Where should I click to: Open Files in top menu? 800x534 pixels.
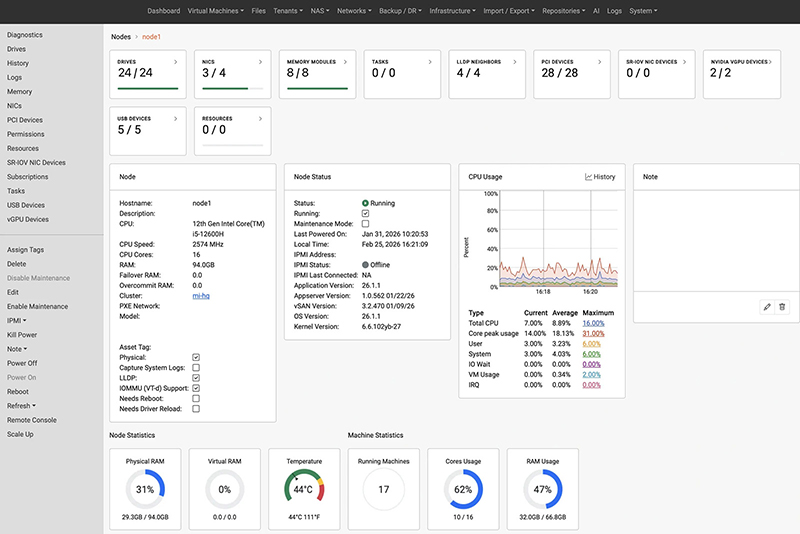click(258, 11)
